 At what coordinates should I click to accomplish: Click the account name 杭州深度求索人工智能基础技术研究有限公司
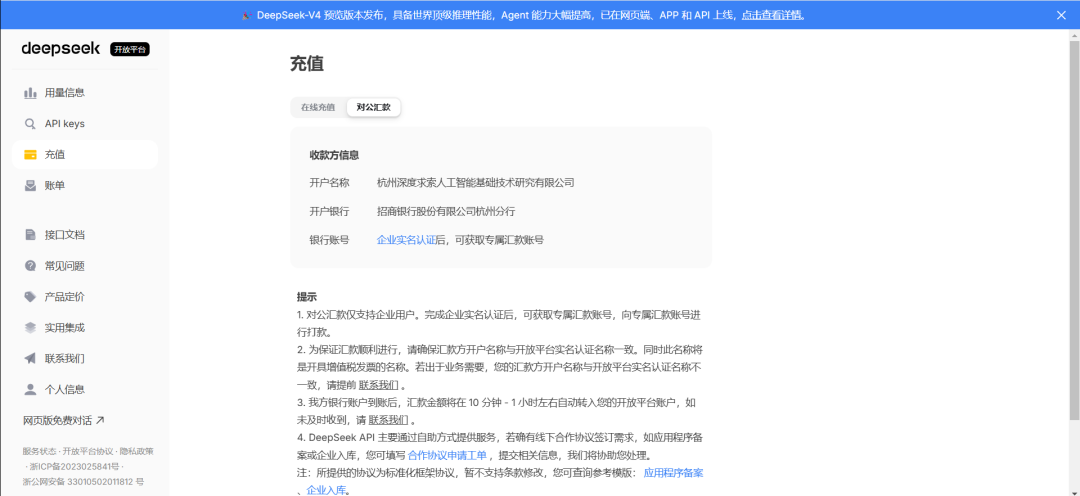[475, 183]
